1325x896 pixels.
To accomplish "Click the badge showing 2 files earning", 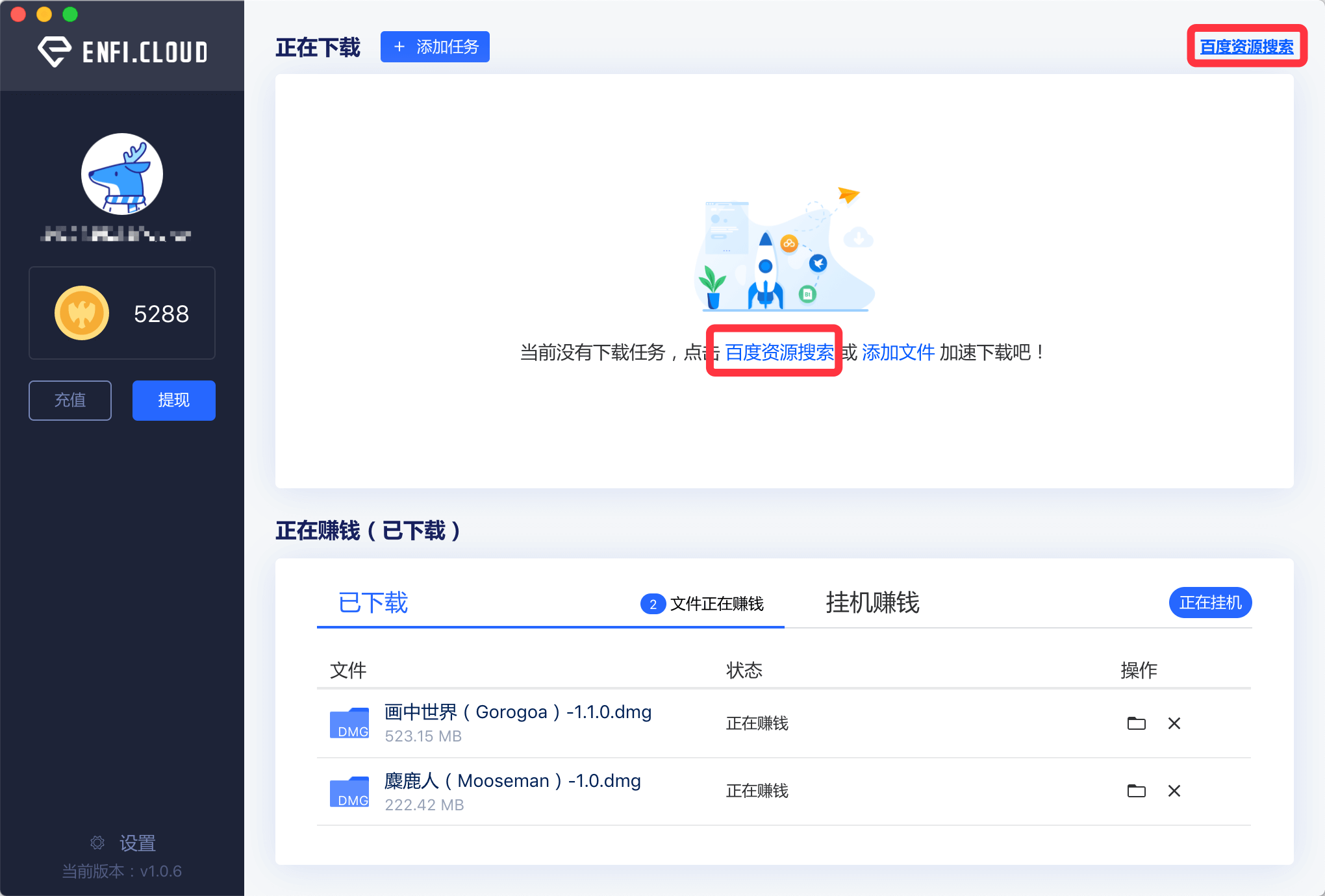I will point(653,604).
